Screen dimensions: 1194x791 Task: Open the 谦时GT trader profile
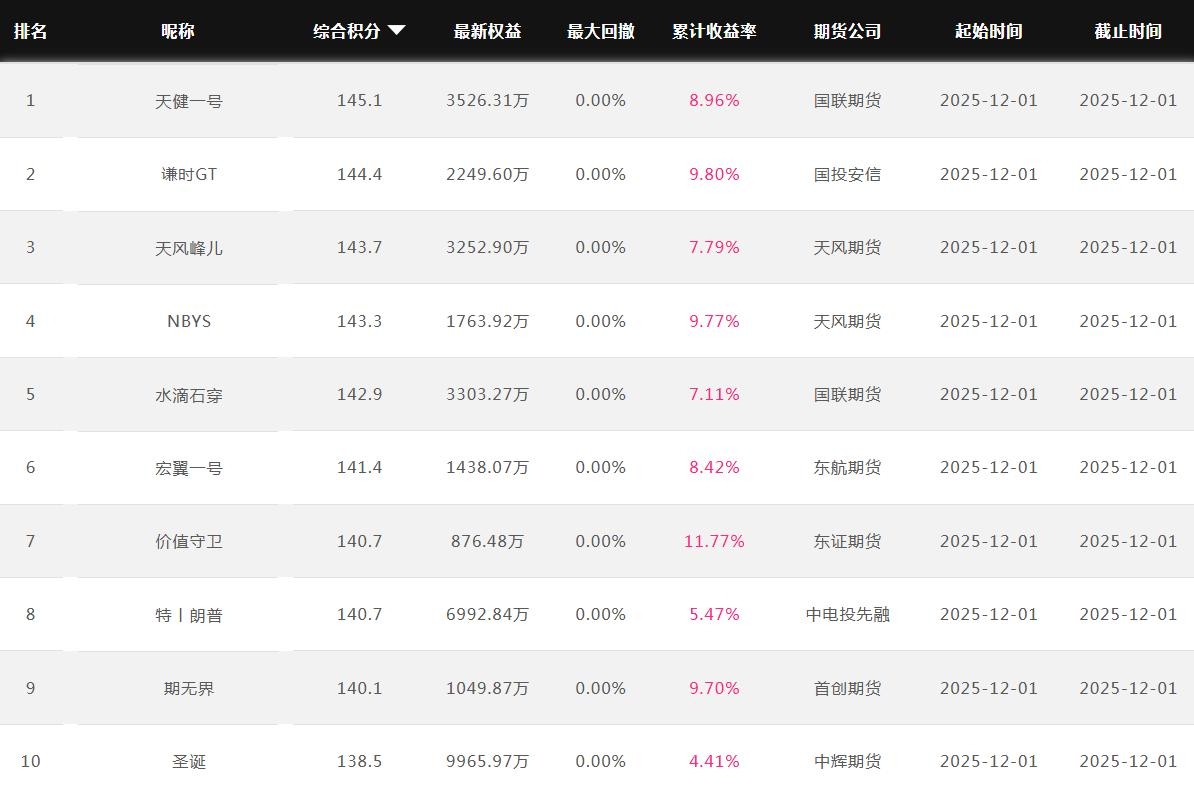pyautogui.click(x=188, y=174)
